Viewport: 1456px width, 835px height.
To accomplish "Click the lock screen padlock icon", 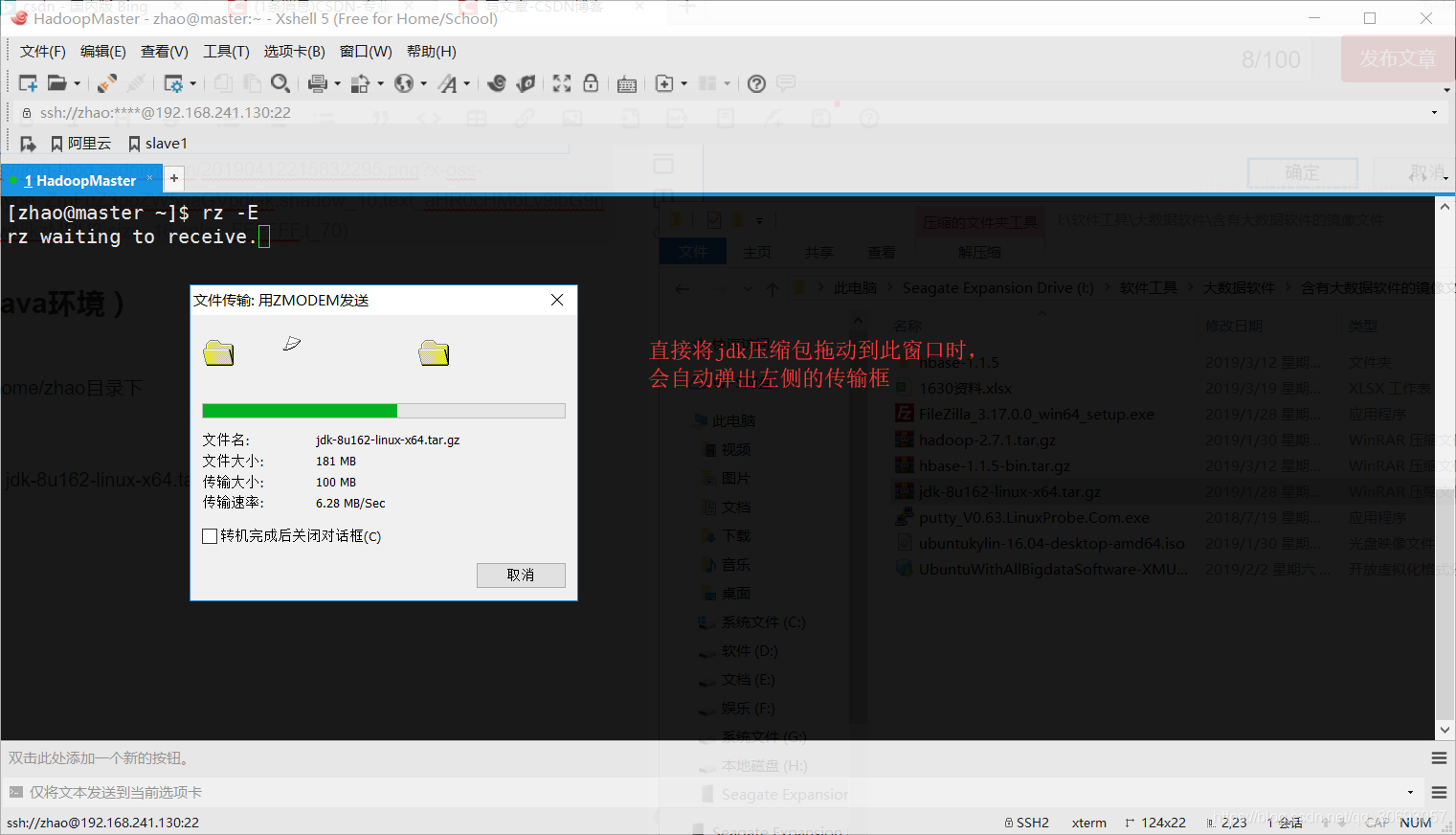I will point(591,83).
